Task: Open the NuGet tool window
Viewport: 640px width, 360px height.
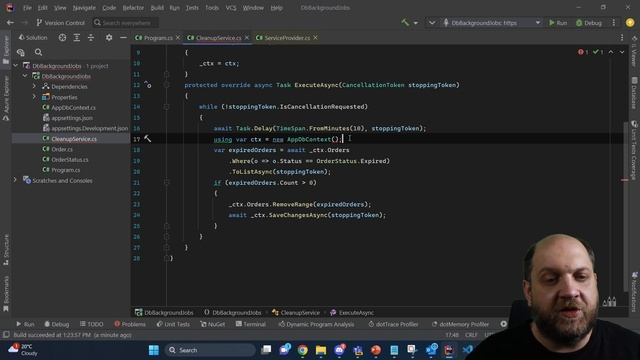Action: (212, 324)
